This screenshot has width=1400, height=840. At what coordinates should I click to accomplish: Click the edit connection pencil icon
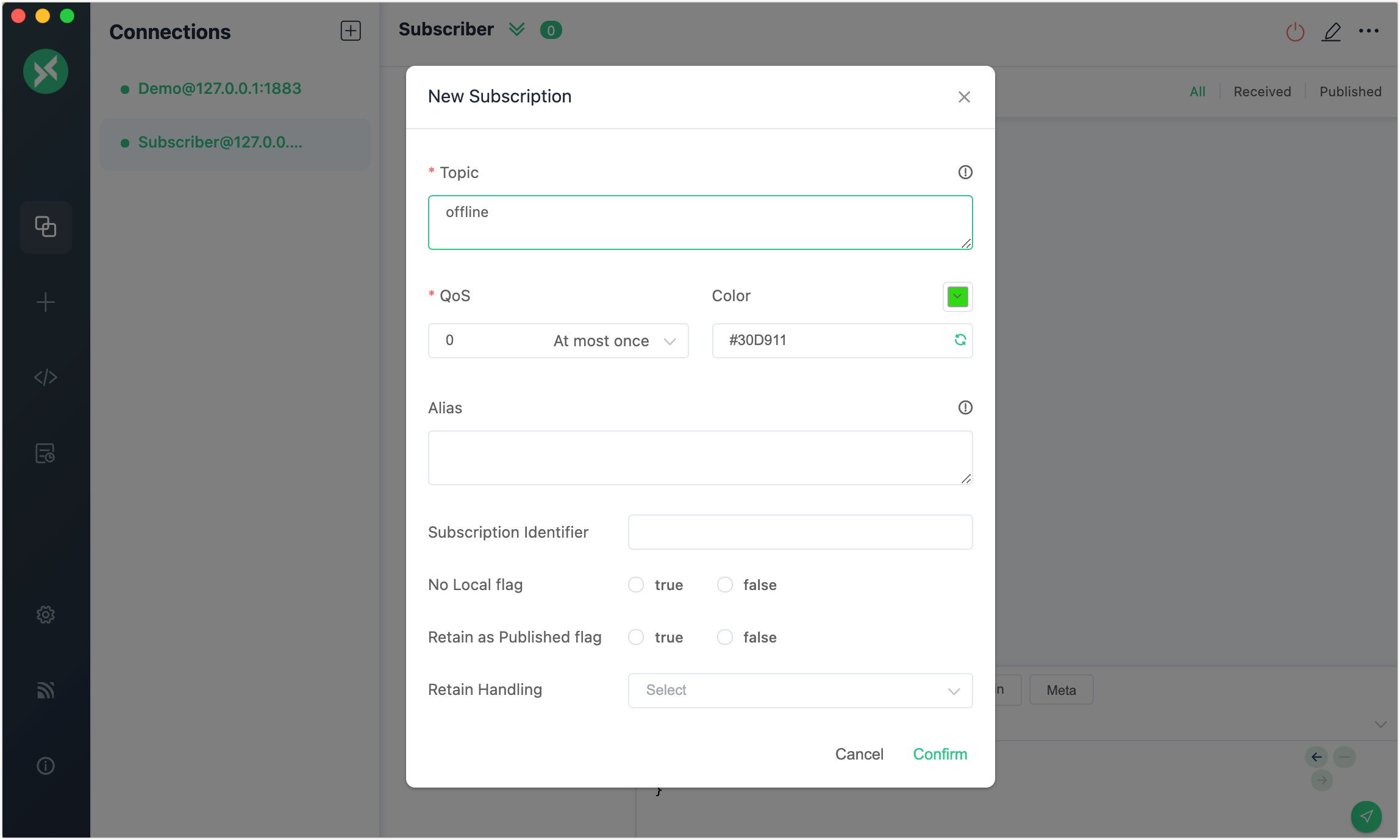[x=1331, y=32]
